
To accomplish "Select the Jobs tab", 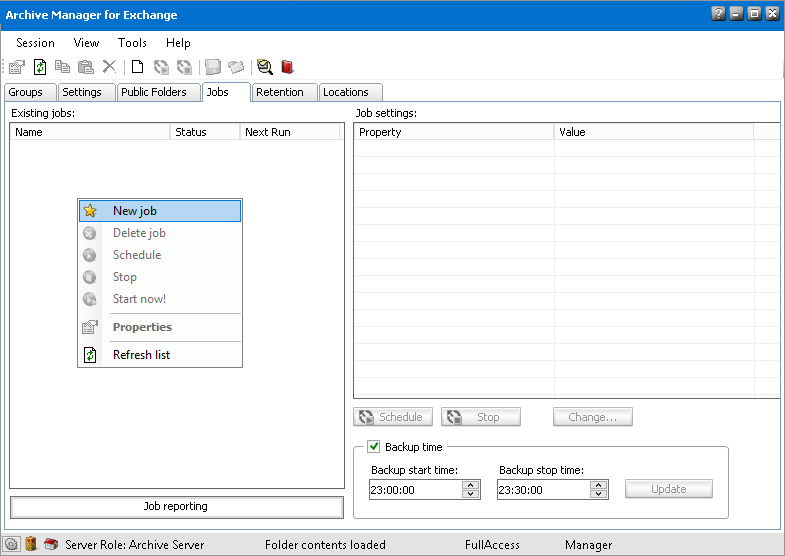I will click(x=226, y=92).
